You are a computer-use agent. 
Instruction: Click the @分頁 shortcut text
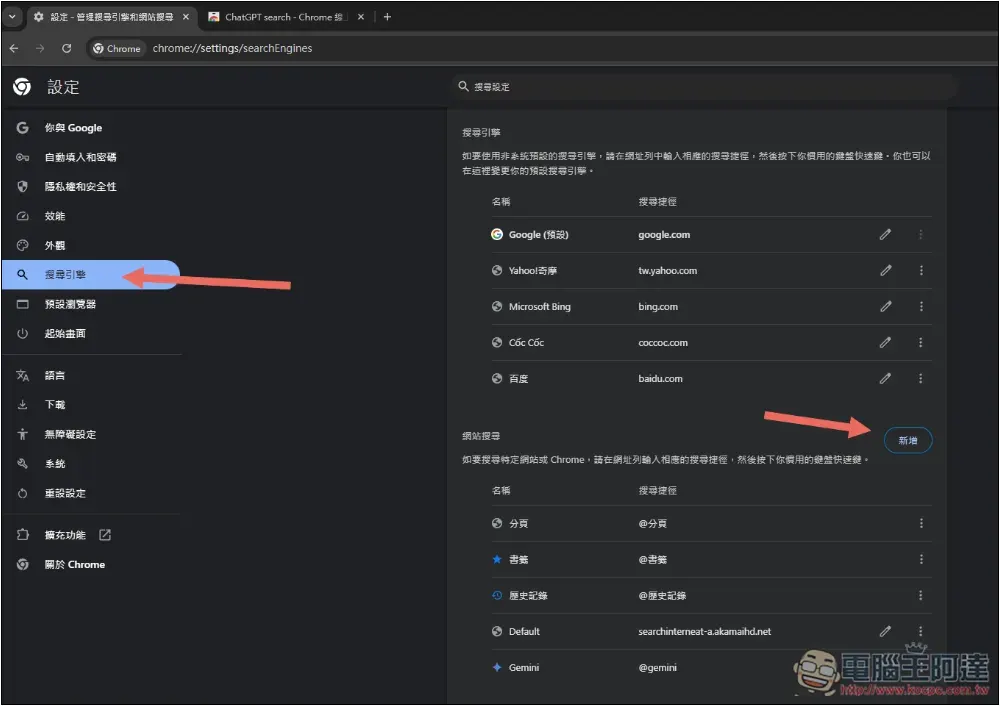(x=652, y=523)
